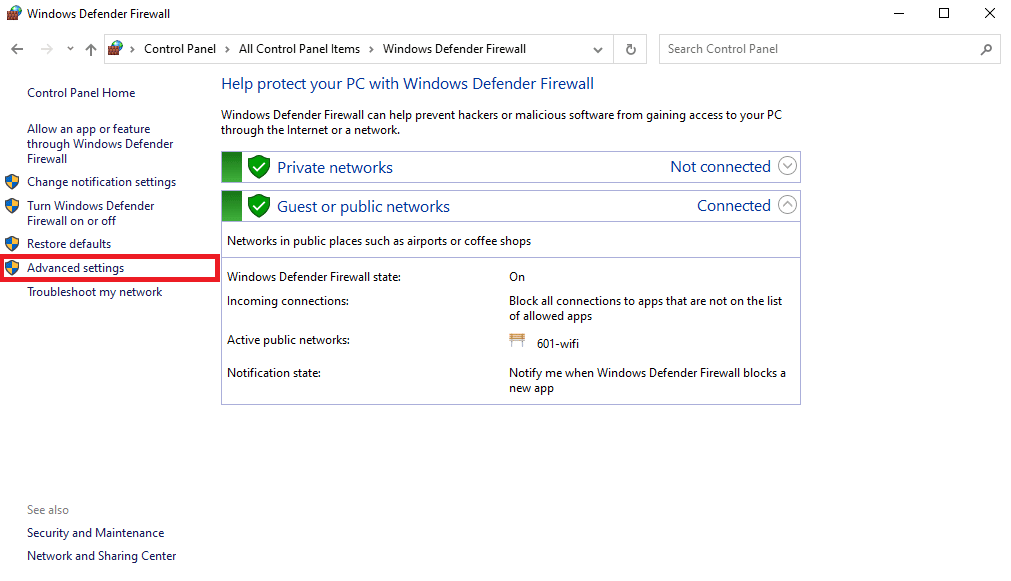Select Control Panel in the breadcrumb path

[x=180, y=49]
